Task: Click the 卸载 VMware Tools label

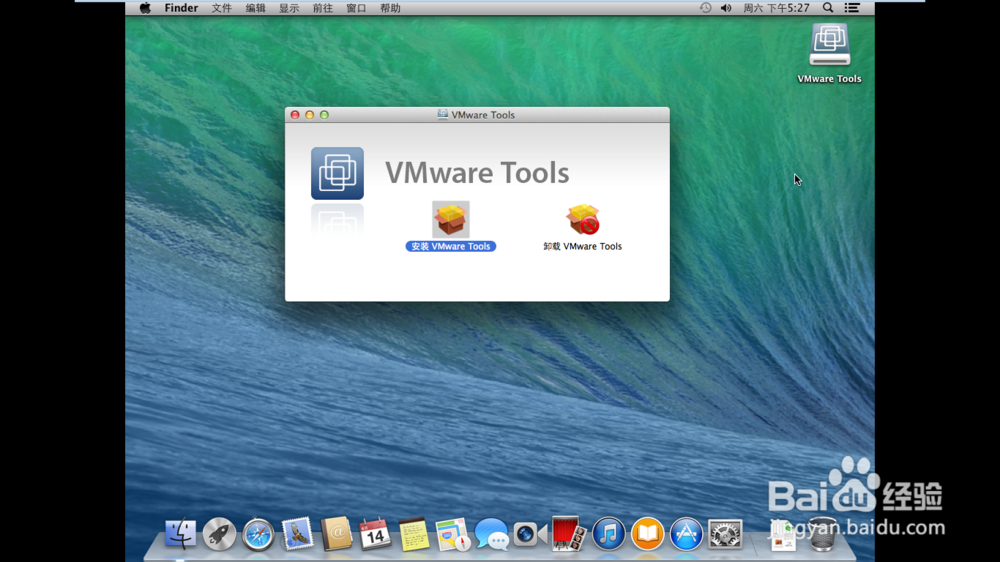Action: coord(582,246)
